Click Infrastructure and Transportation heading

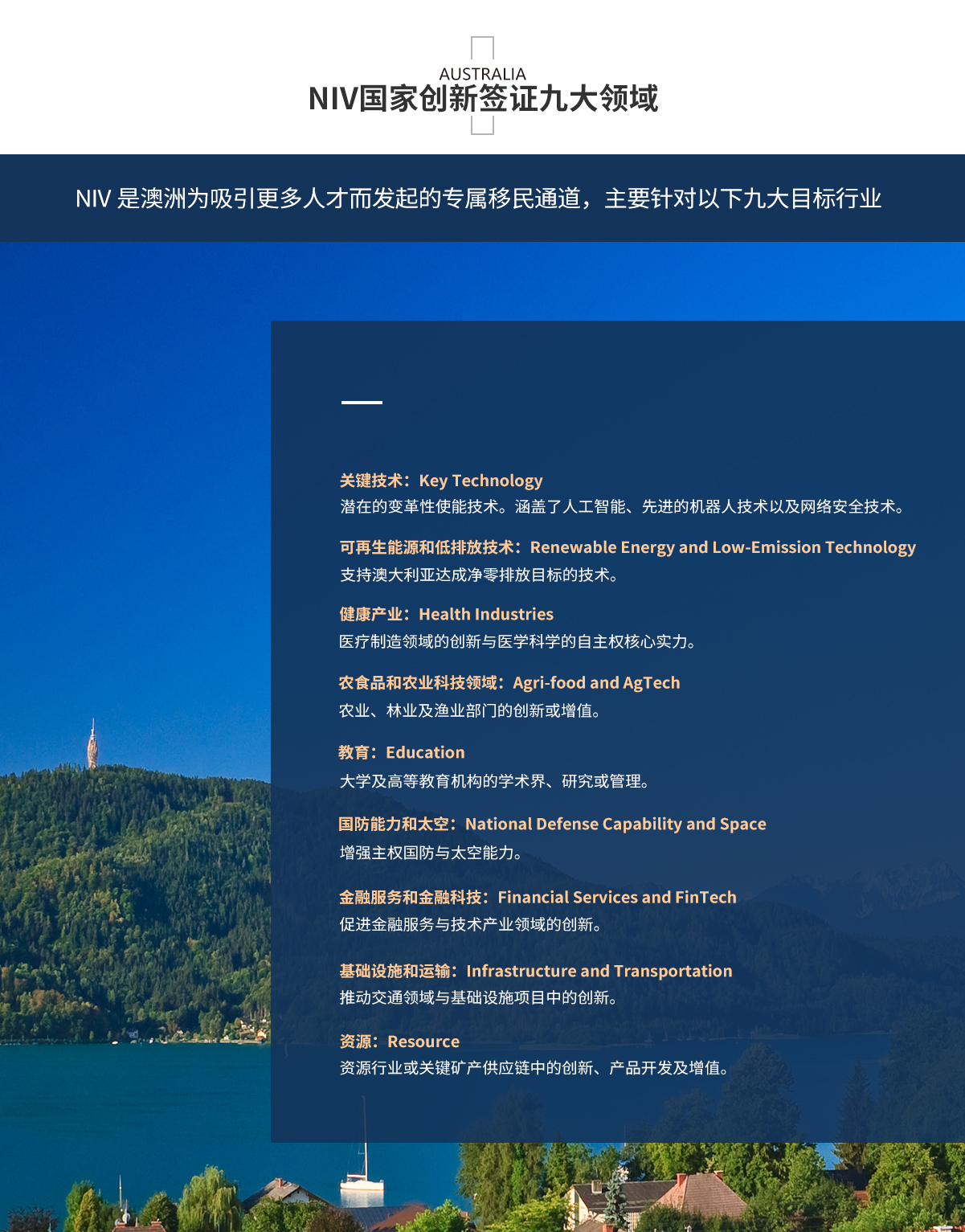(x=535, y=972)
